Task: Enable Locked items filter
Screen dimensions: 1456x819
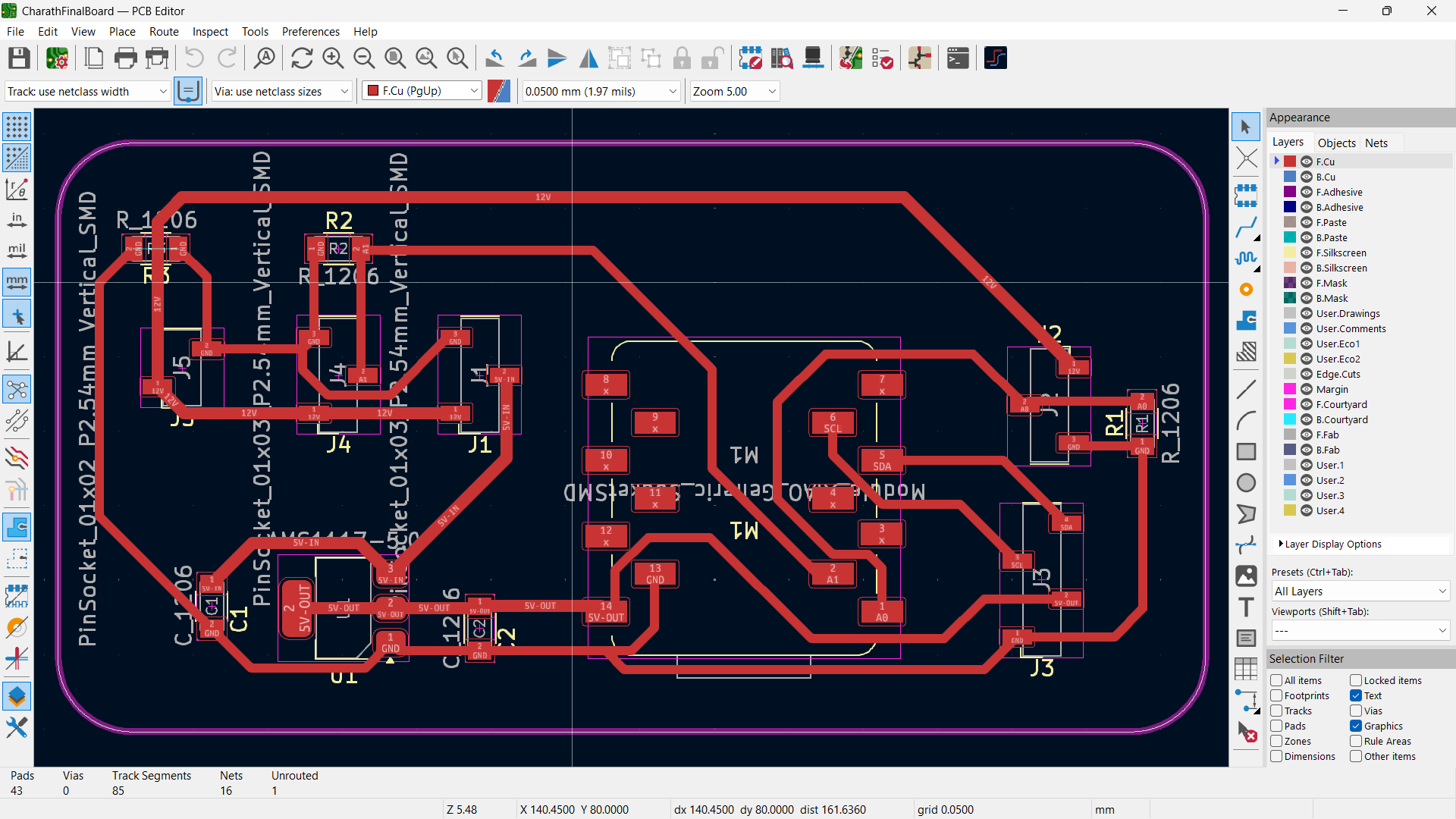Action: pyautogui.click(x=1356, y=680)
